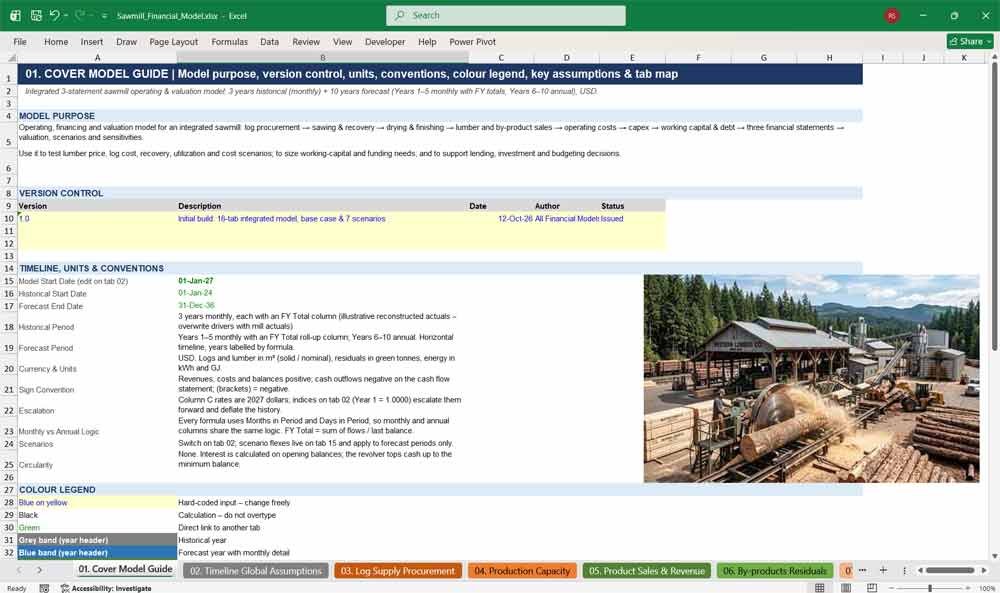The height and width of the screenshot is (593, 1000).
Task: Open the Developer tab
Action: (x=385, y=41)
